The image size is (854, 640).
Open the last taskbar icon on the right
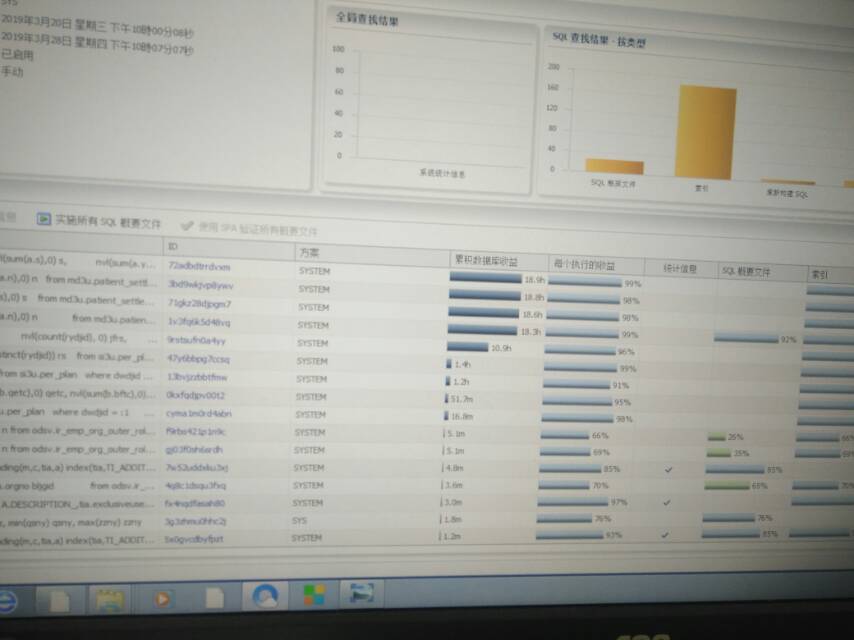(x=356, y=594)
